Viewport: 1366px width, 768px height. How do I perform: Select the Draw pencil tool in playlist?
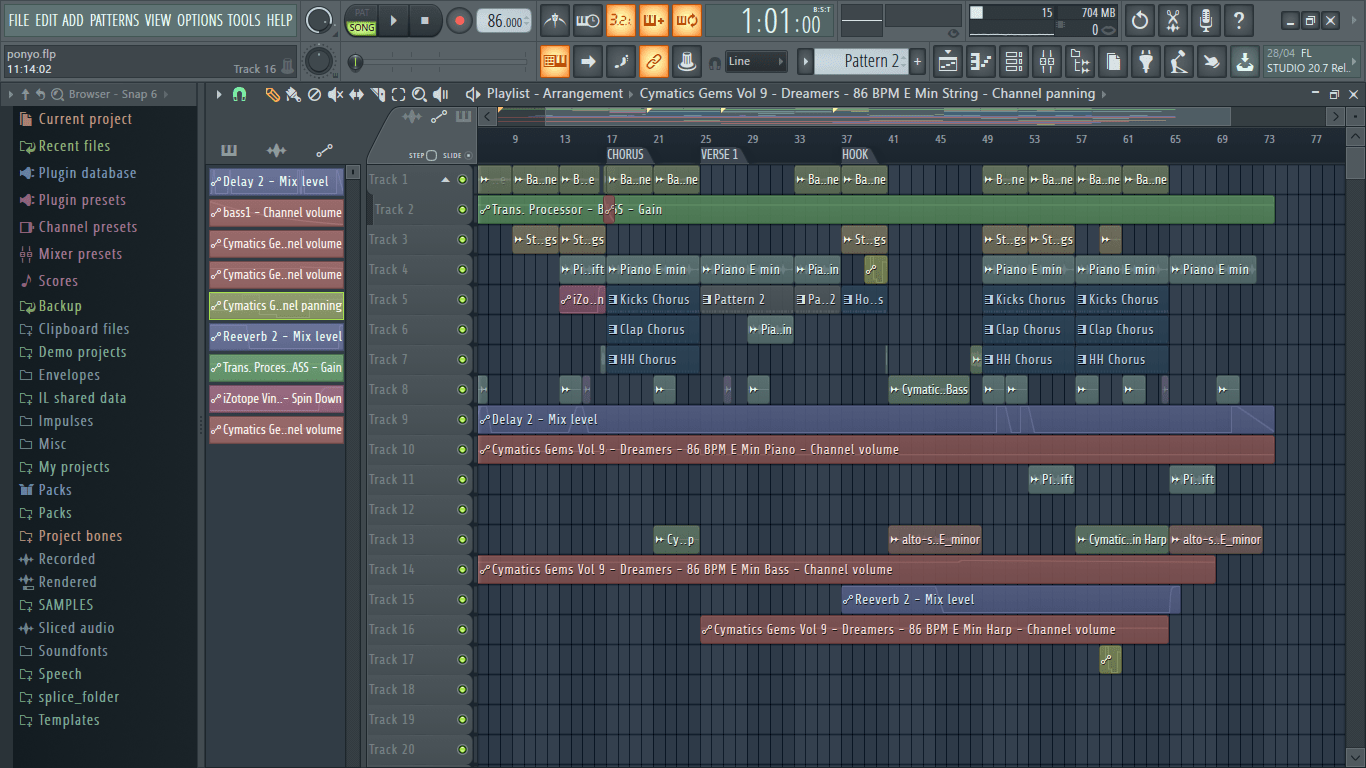click(x=272, y=94)
